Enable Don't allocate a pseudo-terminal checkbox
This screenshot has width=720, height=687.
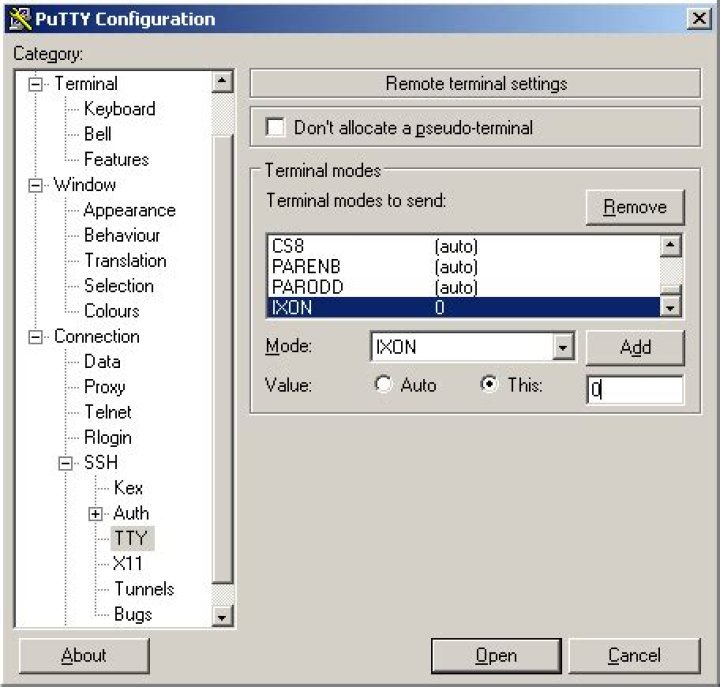(275, 127)
